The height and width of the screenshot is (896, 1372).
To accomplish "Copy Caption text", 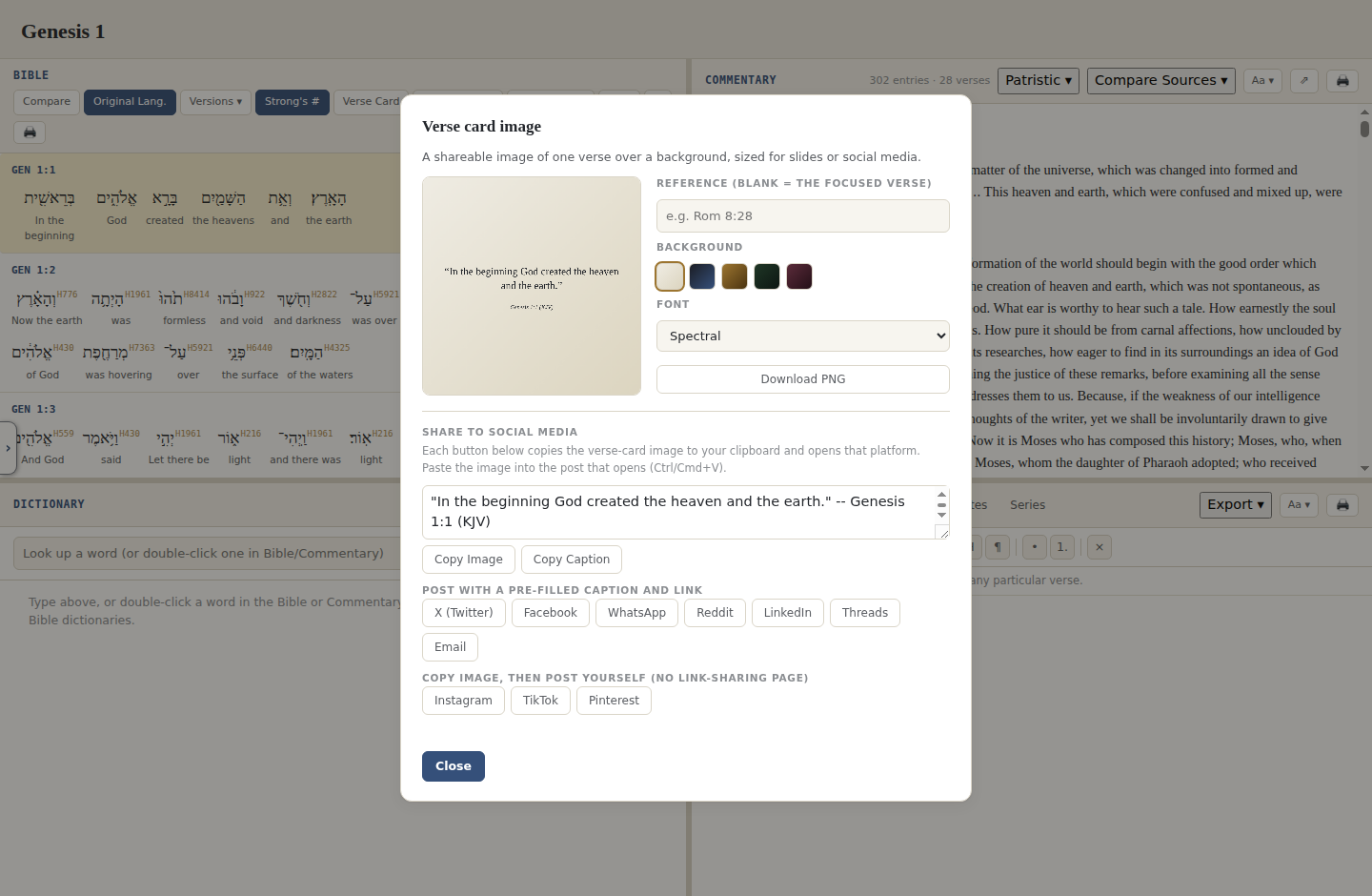I will coord(572,560).
